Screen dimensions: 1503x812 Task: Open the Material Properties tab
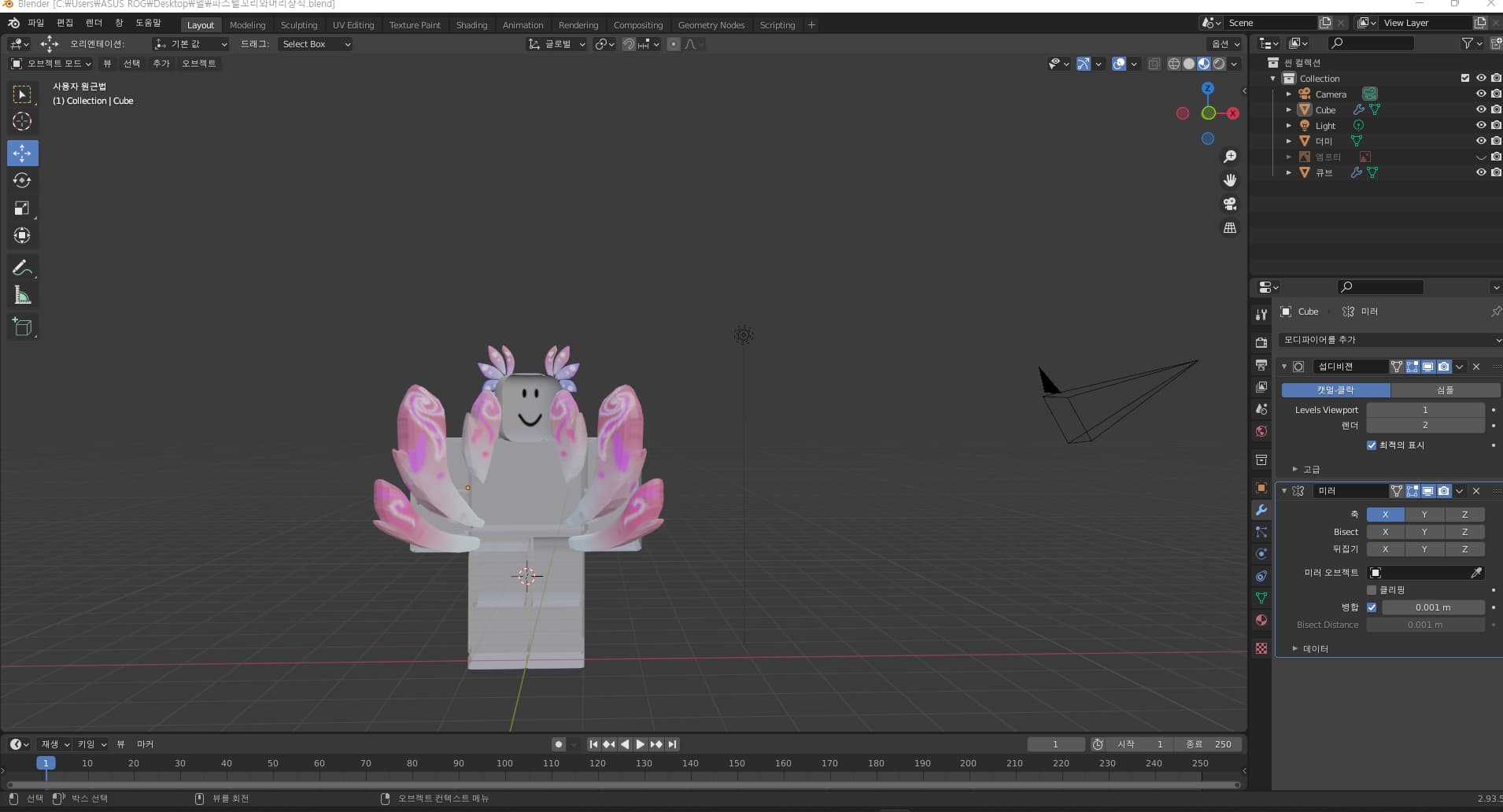(1261, 621)
